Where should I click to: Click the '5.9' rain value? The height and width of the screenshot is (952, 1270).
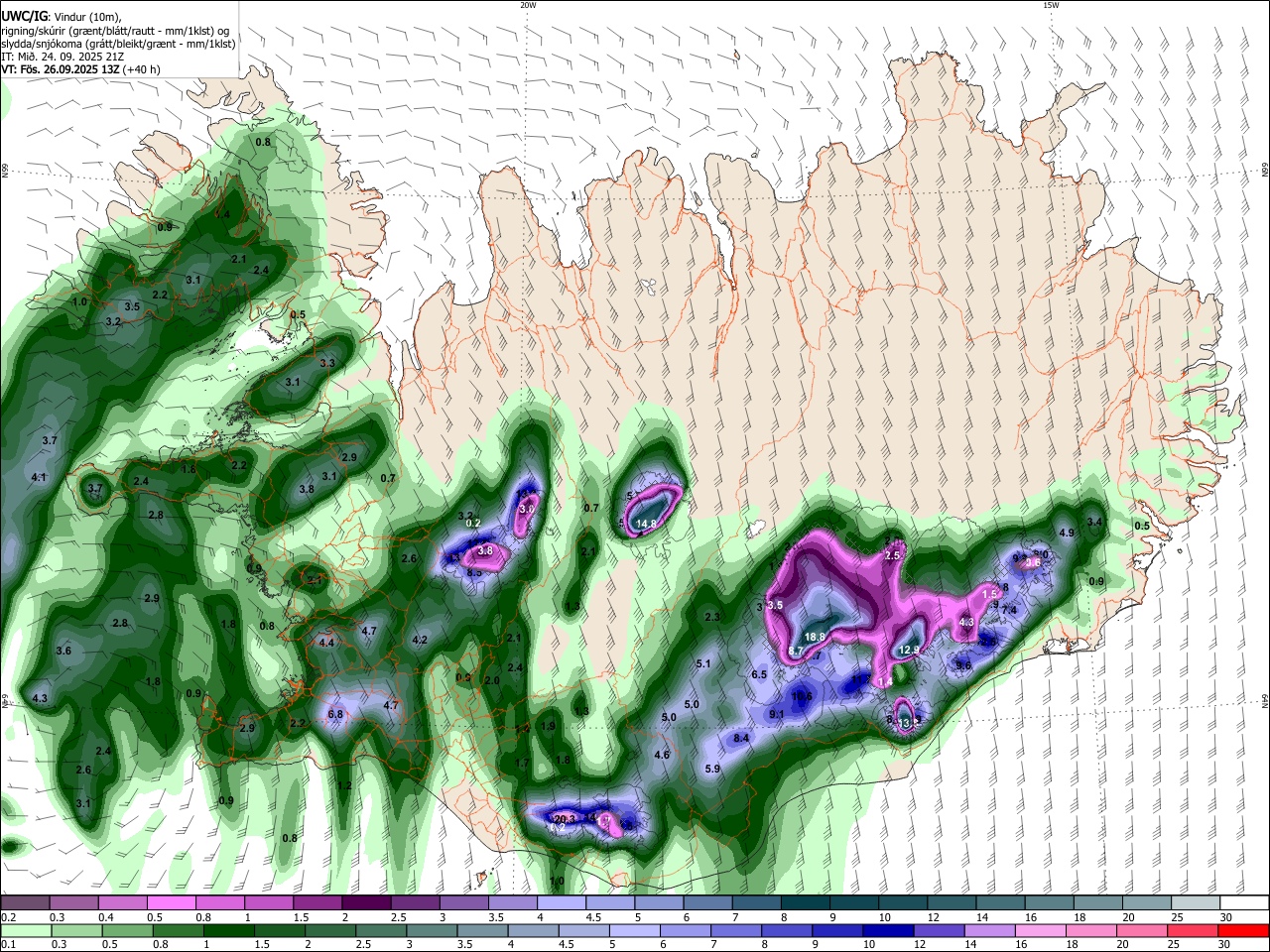[712, 769]
